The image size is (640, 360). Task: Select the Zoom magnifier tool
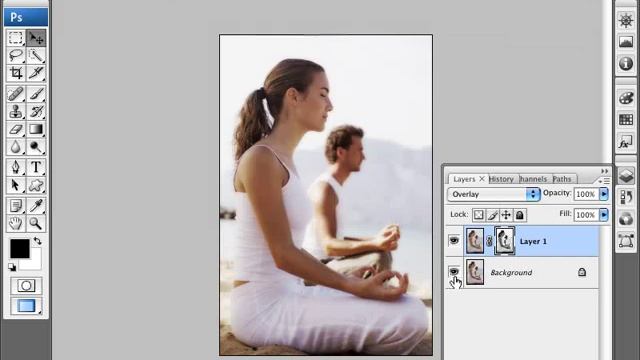point(36,223)
